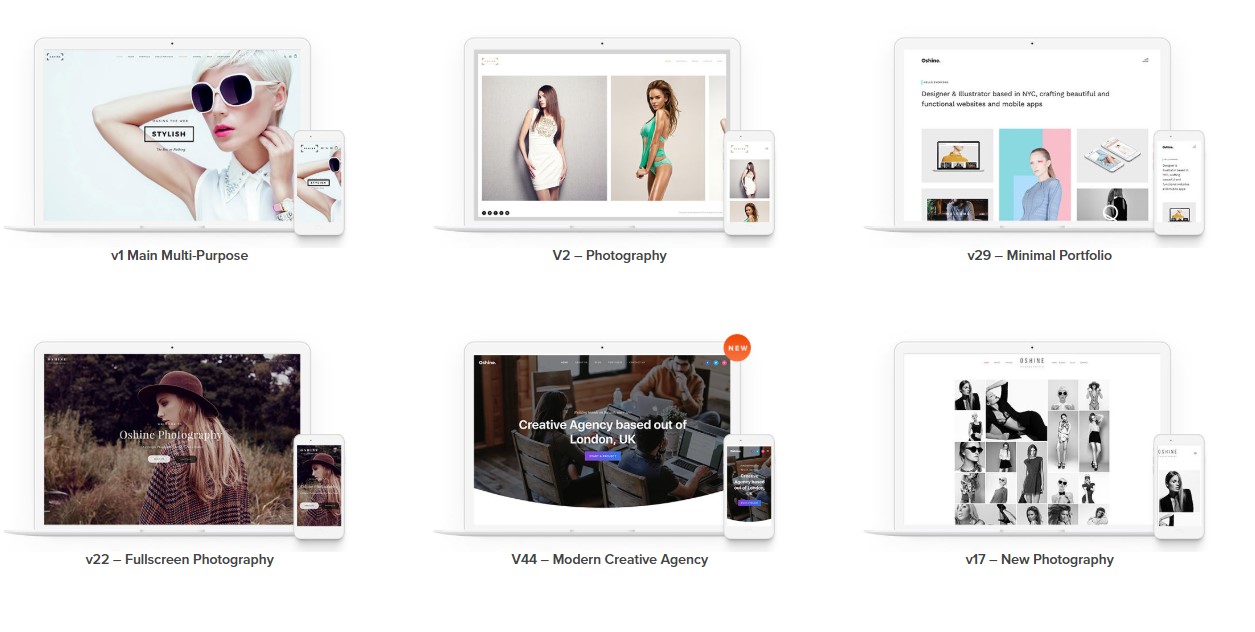The height and width of the screenshot is (632, 1255).
Task: Open the v29 – Minimal Portfolio title link
Action: (x=1039, y=256)
